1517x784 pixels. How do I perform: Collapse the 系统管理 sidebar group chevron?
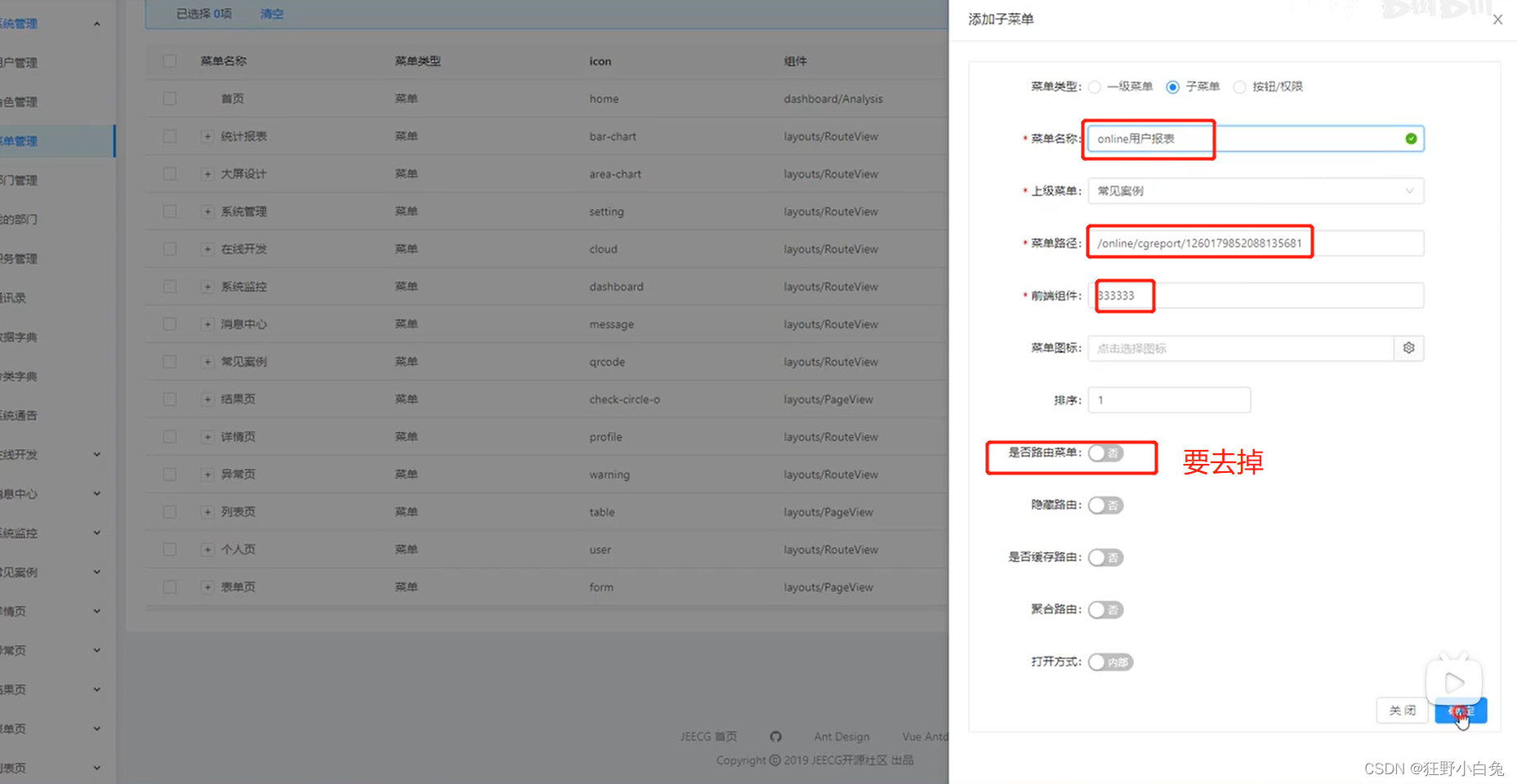pos(96,24)
